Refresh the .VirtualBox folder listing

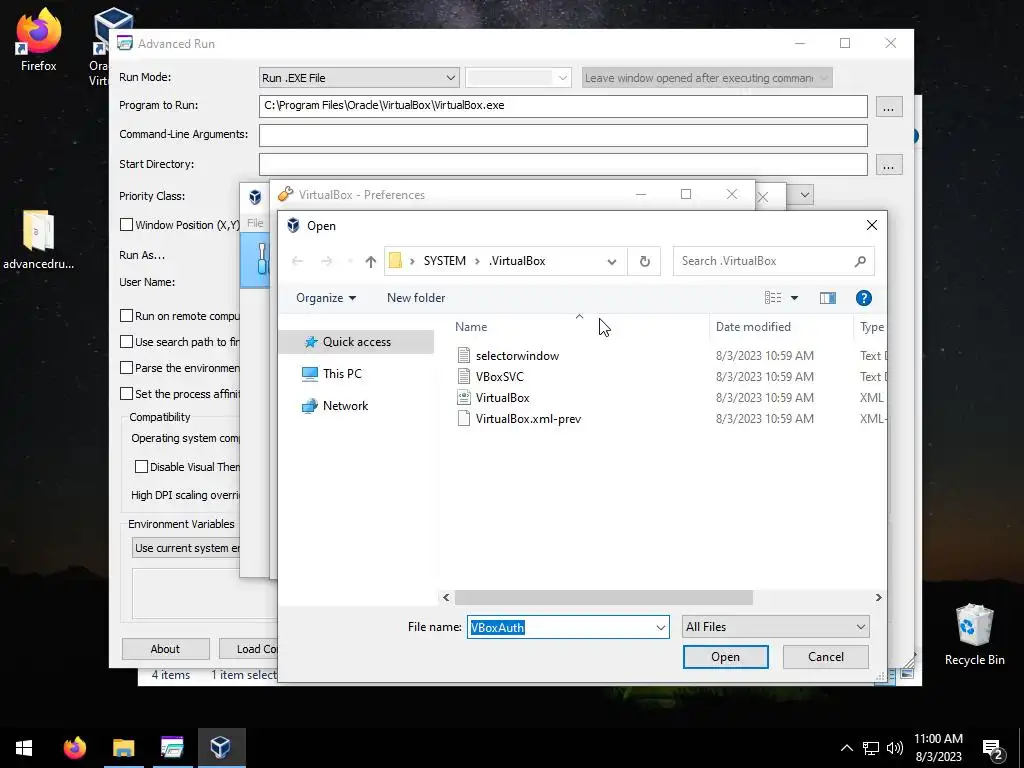[644, 261]
